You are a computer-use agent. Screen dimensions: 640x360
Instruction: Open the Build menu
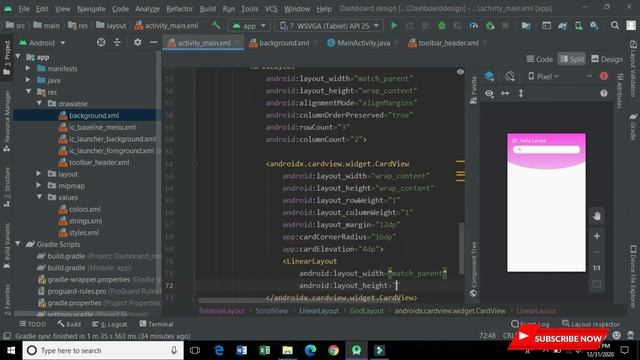click(208, 9)
